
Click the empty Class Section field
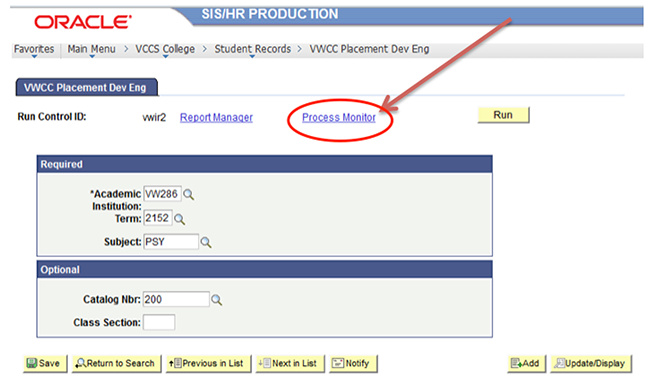point(159,322)
